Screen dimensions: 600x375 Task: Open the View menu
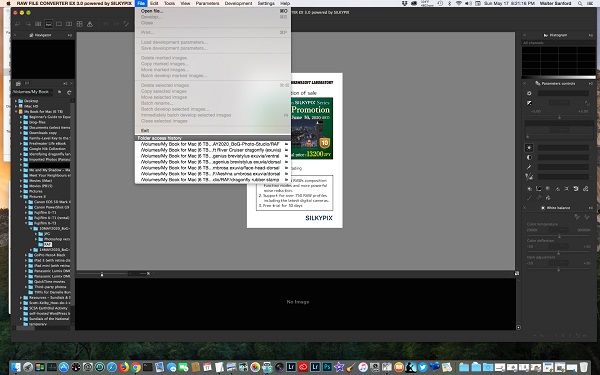[185, 3]
